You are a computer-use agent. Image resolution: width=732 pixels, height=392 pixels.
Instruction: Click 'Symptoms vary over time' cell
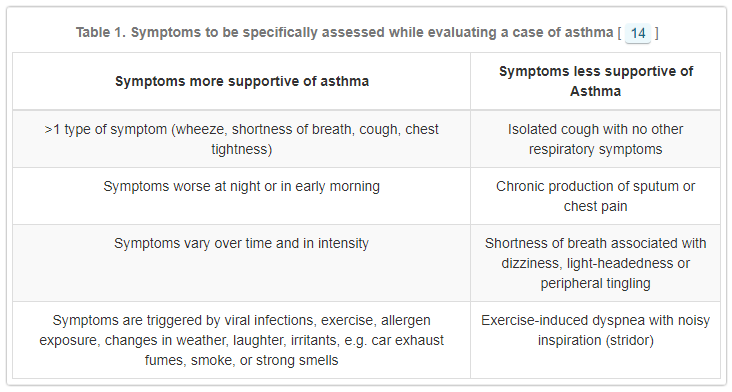click(x=242, y=263)
